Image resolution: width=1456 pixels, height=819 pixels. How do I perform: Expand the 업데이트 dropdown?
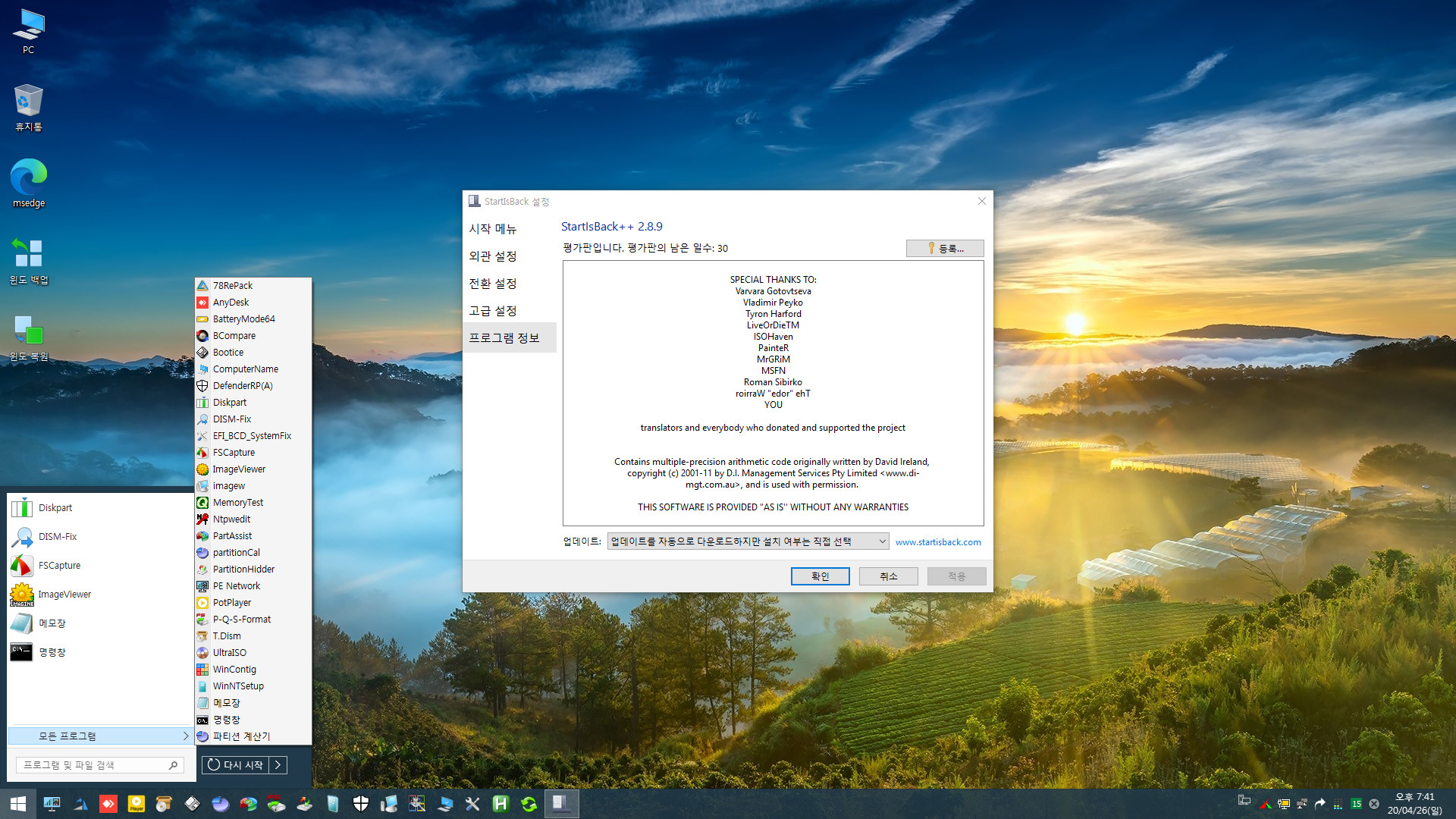[x=748, y=541]
